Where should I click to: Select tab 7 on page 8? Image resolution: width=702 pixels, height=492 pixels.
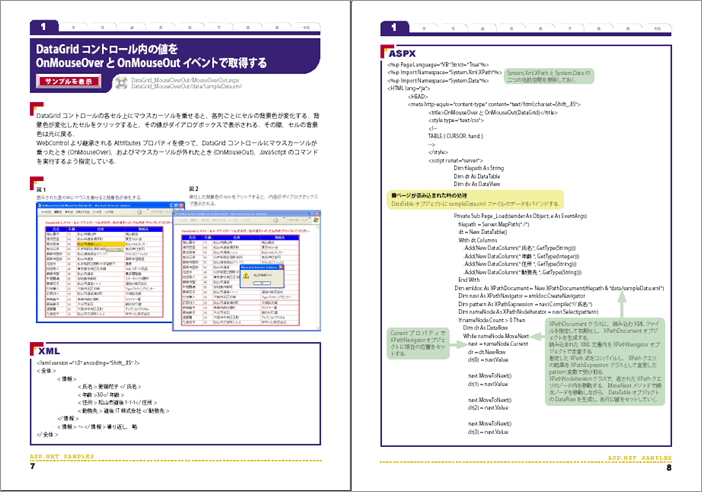(x=569, y=28)
